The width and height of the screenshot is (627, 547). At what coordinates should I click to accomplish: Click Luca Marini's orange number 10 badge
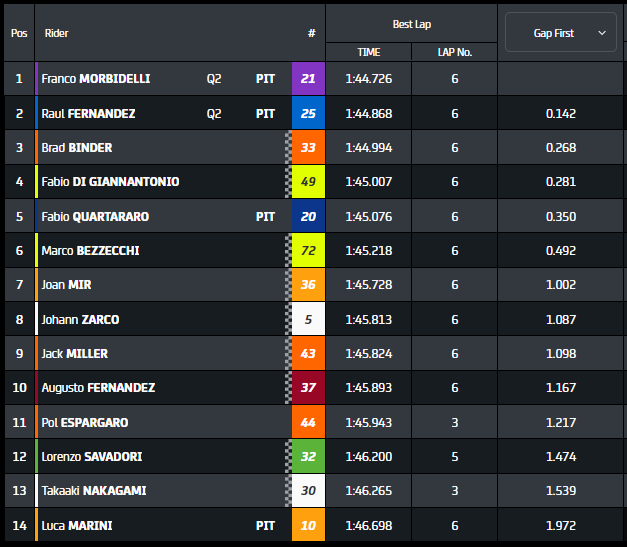point(308,525)
